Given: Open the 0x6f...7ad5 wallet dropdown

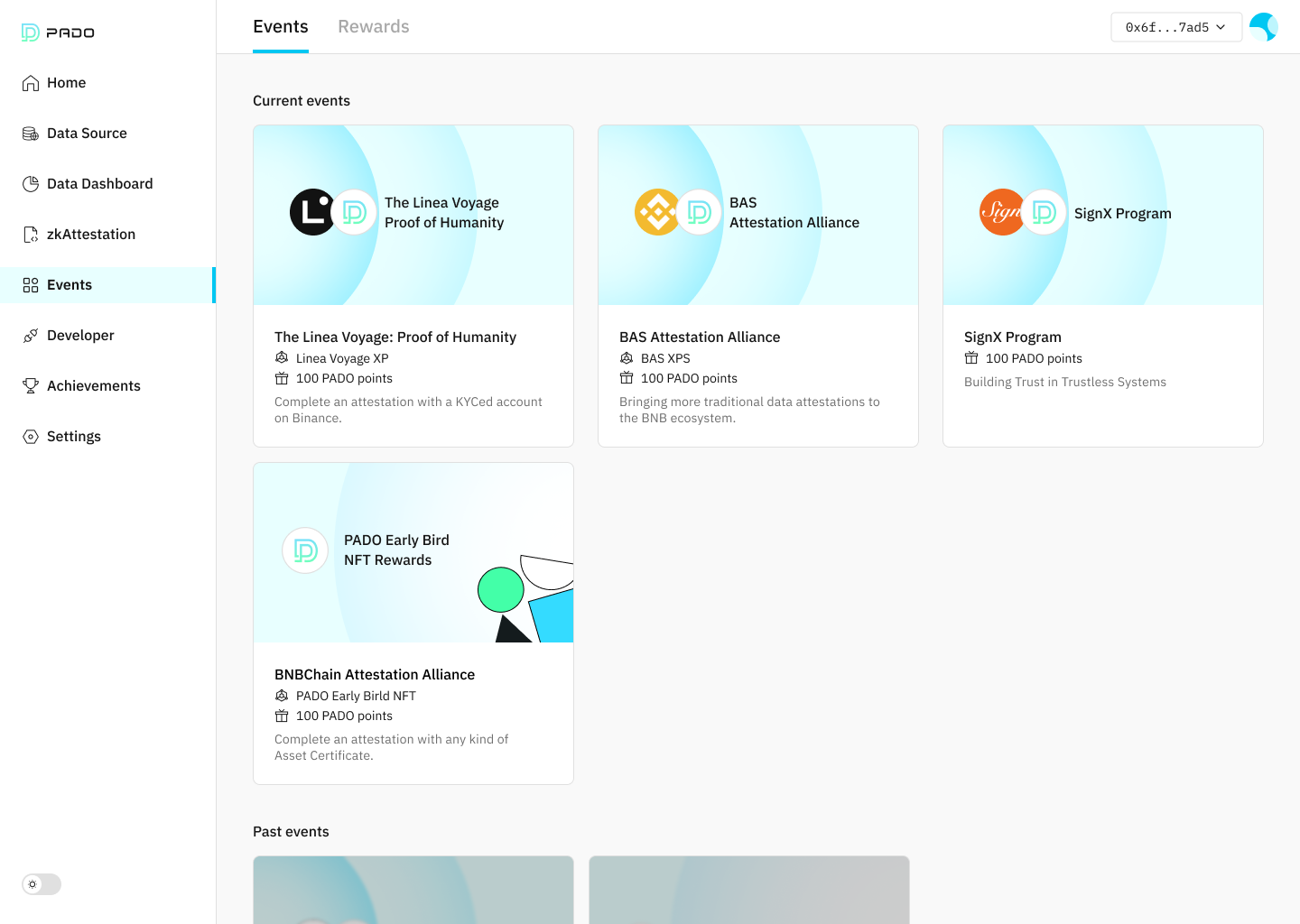Looking at the screenshot, I should 1176,27.
